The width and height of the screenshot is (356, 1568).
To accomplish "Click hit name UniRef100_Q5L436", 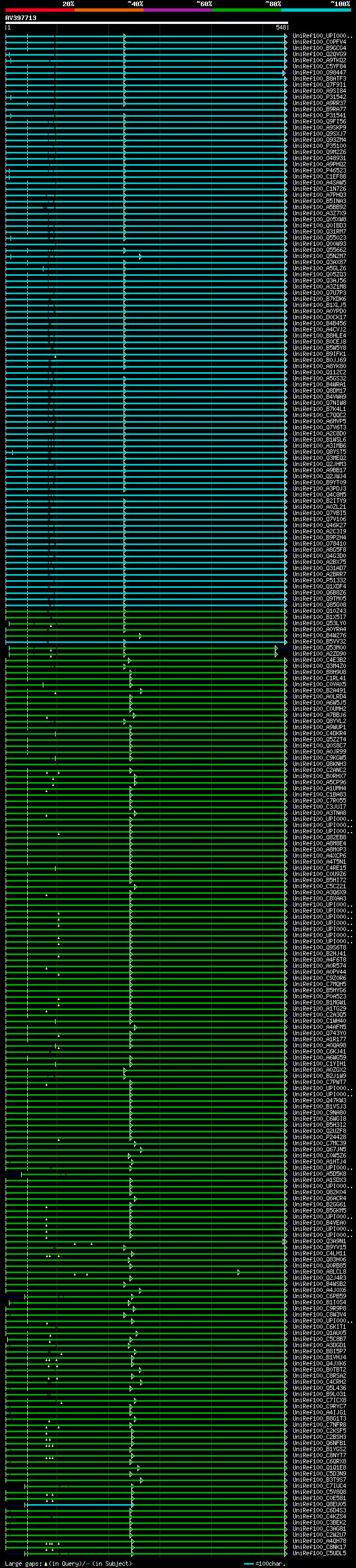I will coord(319,1387).
